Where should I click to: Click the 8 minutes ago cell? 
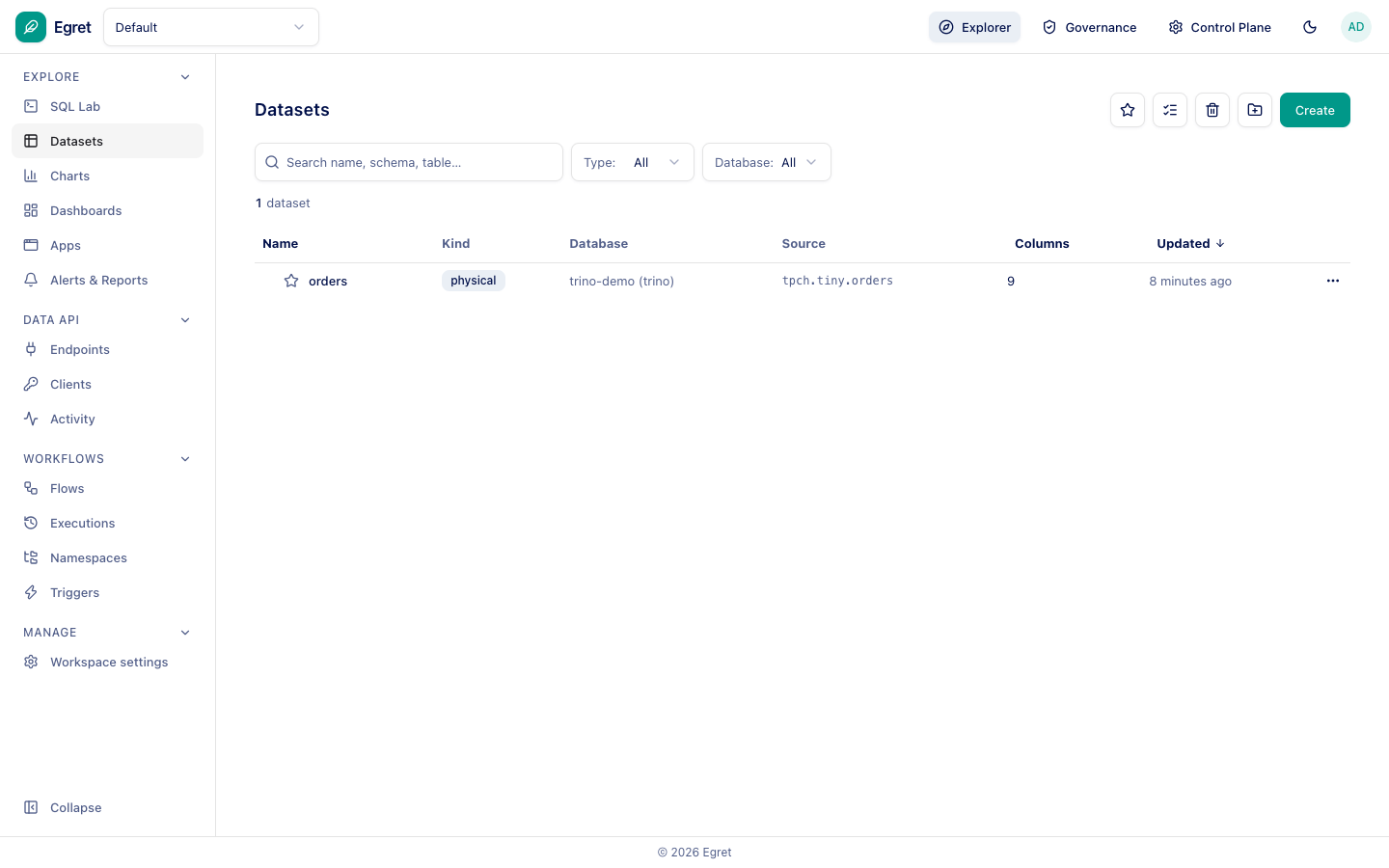pos(1190,281)
